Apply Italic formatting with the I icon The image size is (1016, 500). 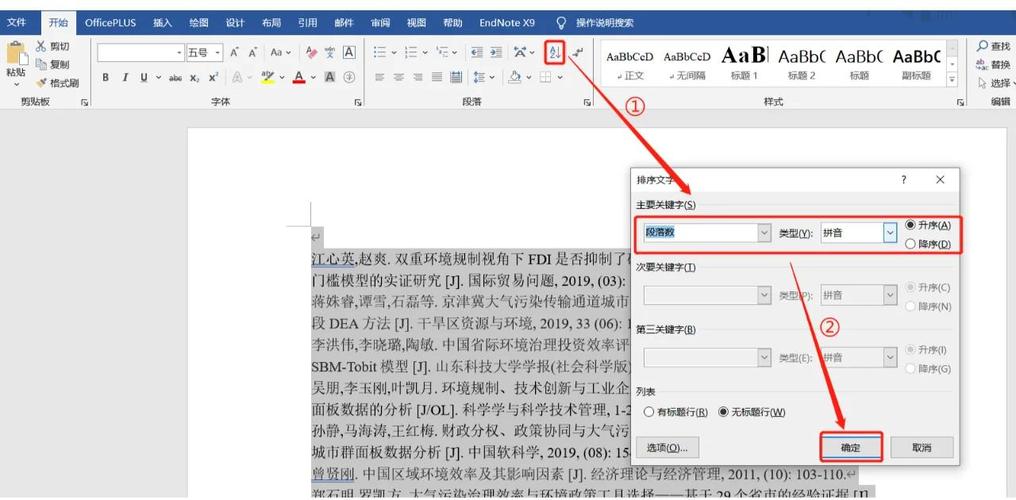pos(125,77)
